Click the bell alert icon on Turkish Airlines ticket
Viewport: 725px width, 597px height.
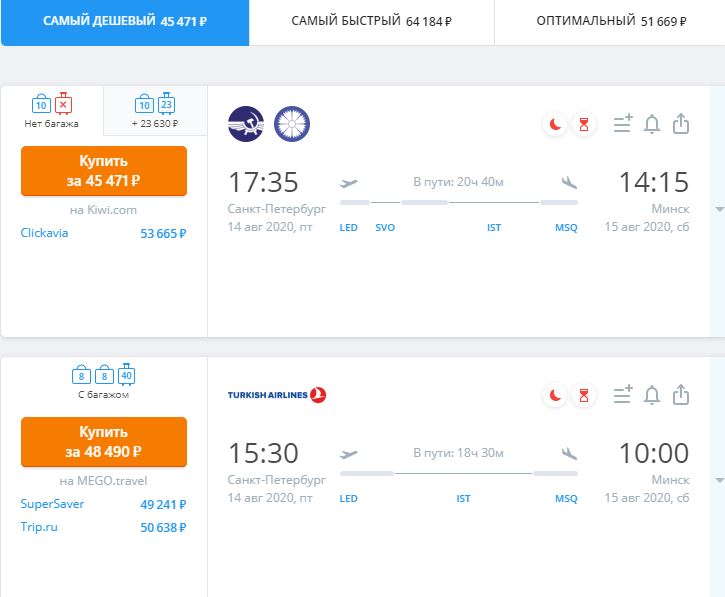click(x=652, y=395)
